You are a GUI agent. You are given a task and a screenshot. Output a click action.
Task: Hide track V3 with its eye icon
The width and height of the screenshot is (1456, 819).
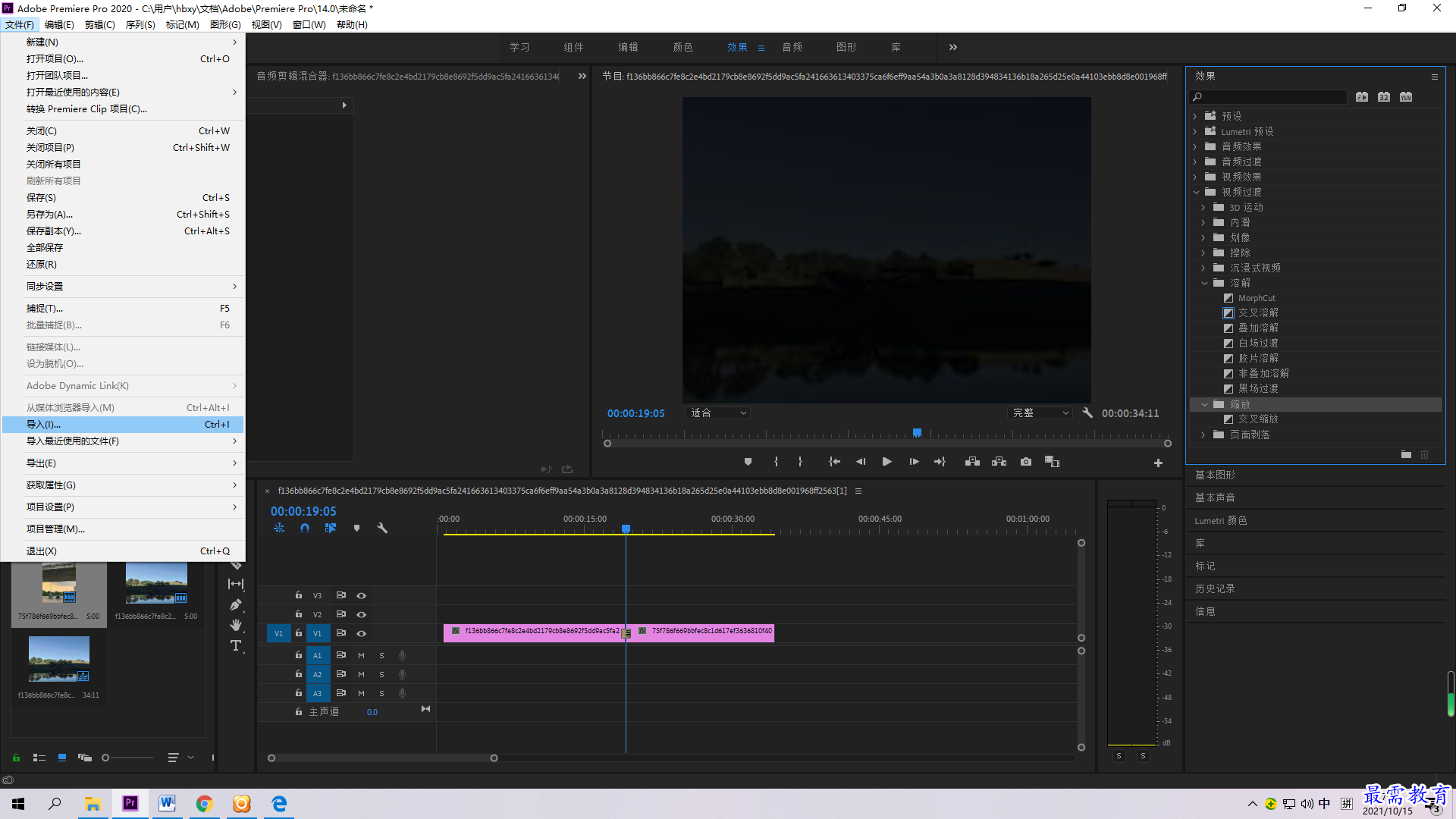click(x=362, y=596)
